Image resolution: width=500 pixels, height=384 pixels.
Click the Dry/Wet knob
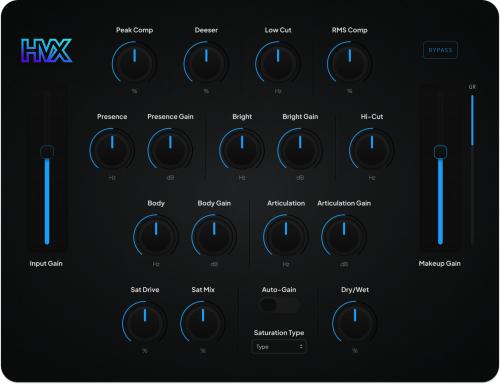[x=355, y=322]
